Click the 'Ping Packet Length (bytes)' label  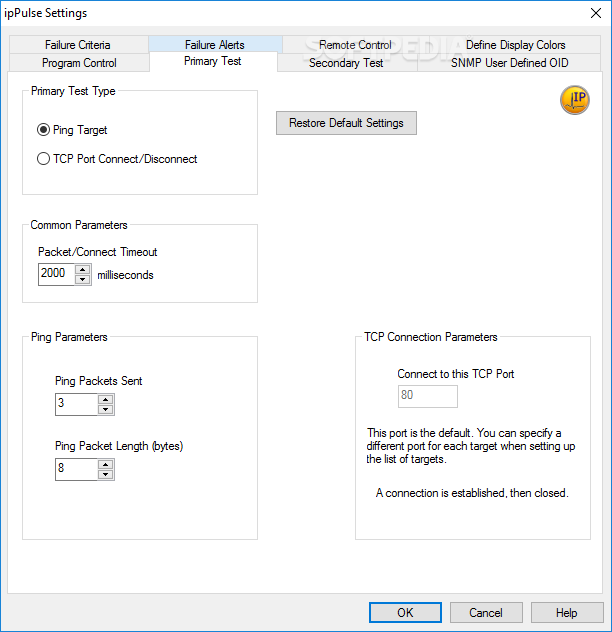(119, 446)
